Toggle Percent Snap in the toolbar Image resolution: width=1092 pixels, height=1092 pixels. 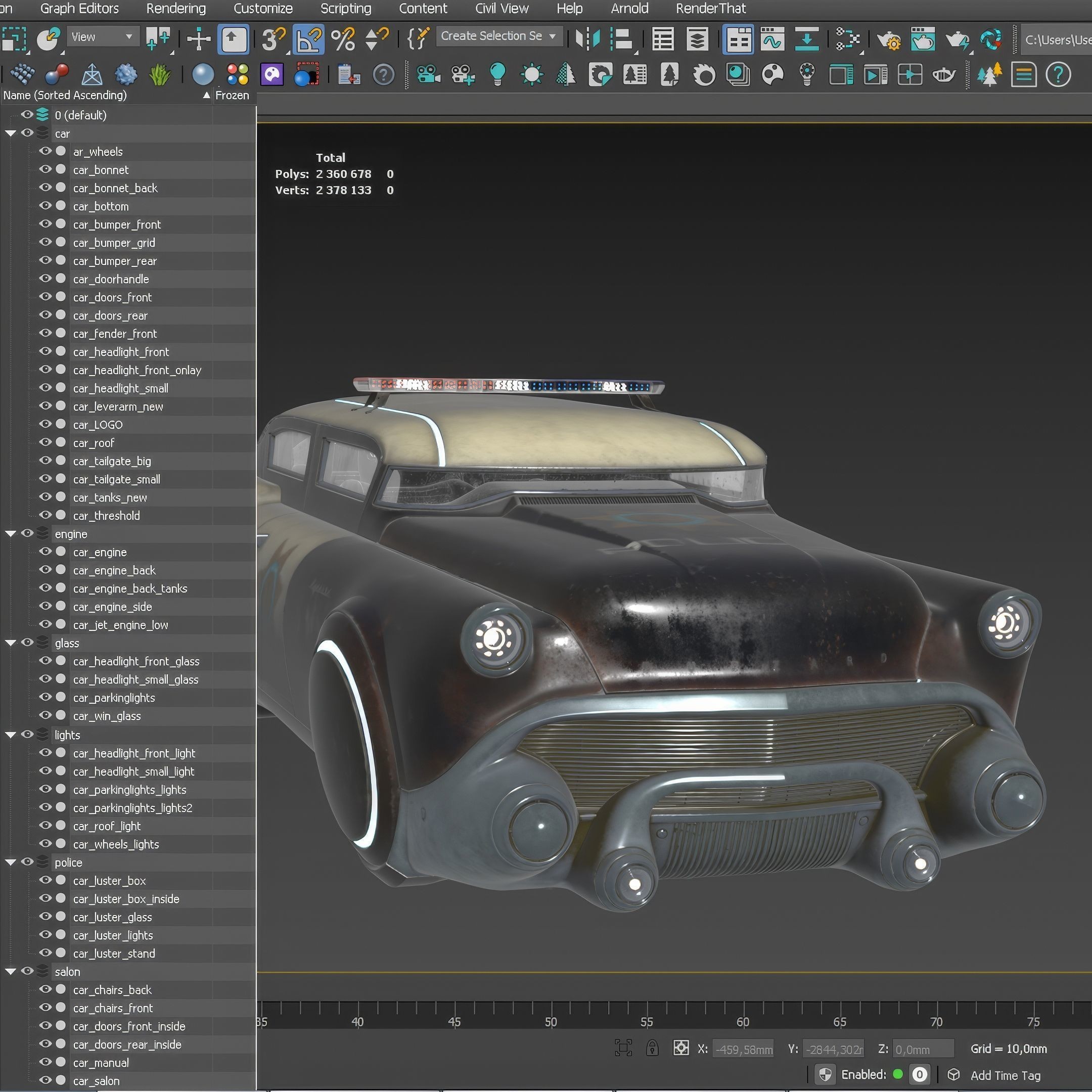pyautogui.click(x=343, y=39)
